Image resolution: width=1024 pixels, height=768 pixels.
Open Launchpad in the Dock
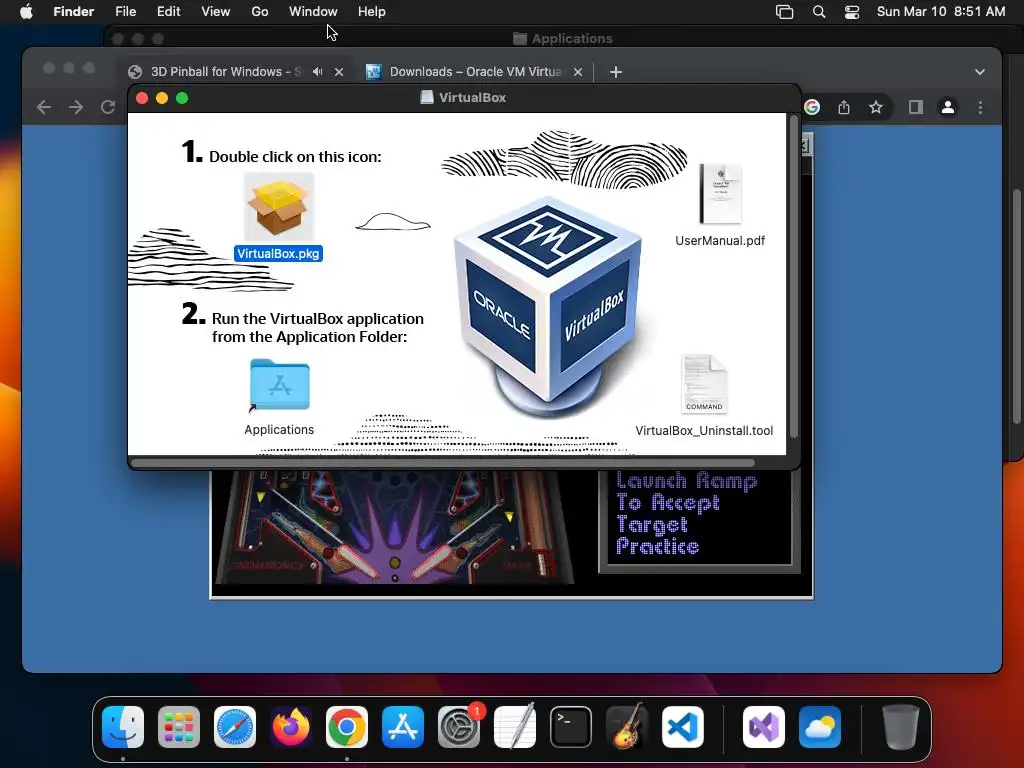[x=179, y=727]
